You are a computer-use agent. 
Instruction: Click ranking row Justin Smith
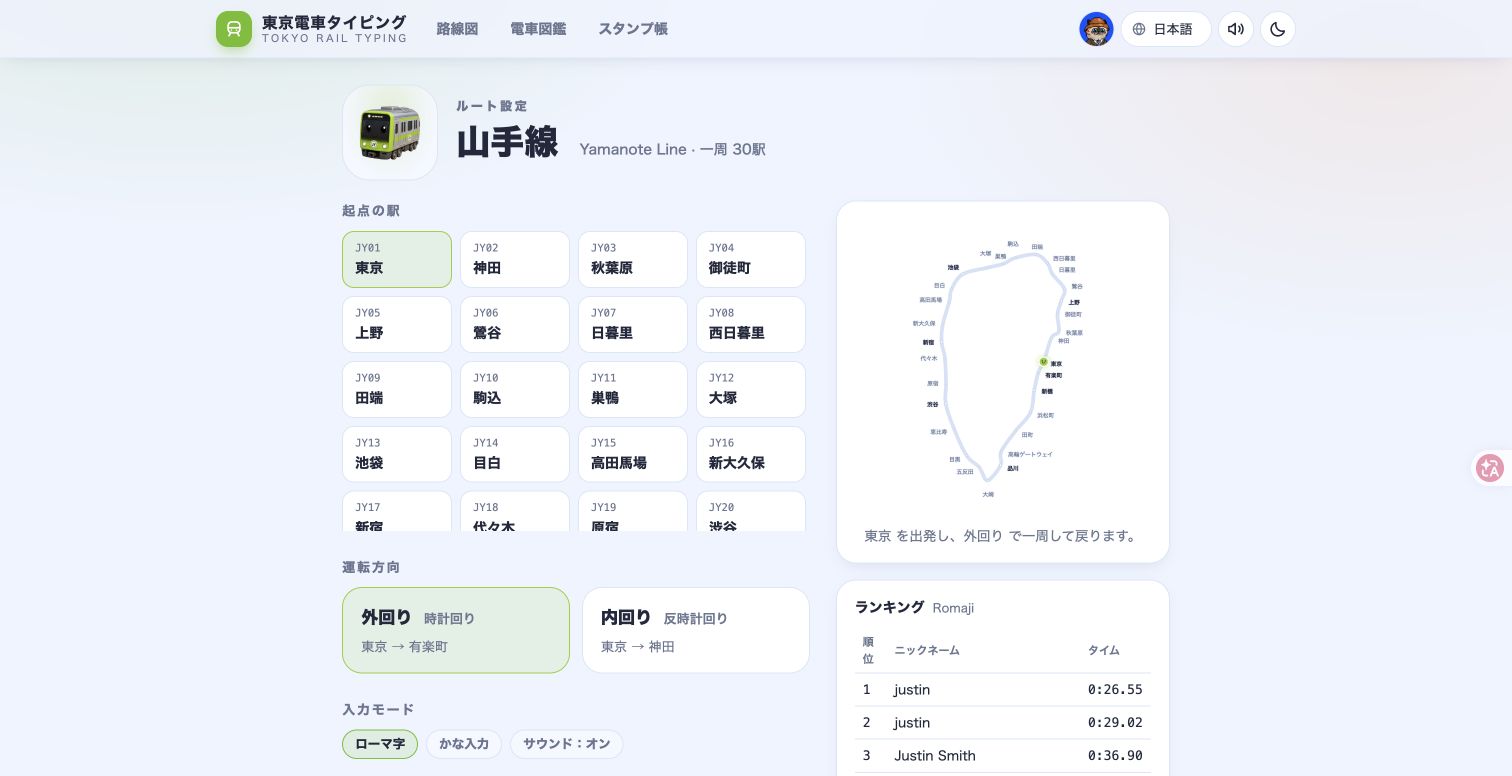(x=1002, y=756)
